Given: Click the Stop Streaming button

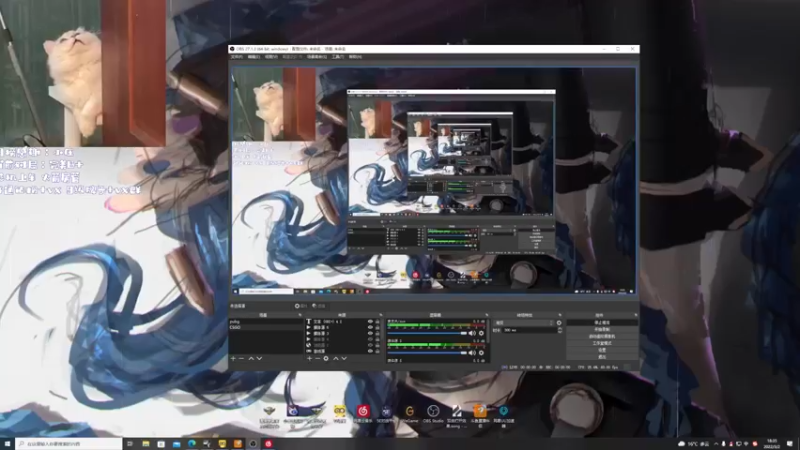Looking at the screenshot, I should point(602,323).
